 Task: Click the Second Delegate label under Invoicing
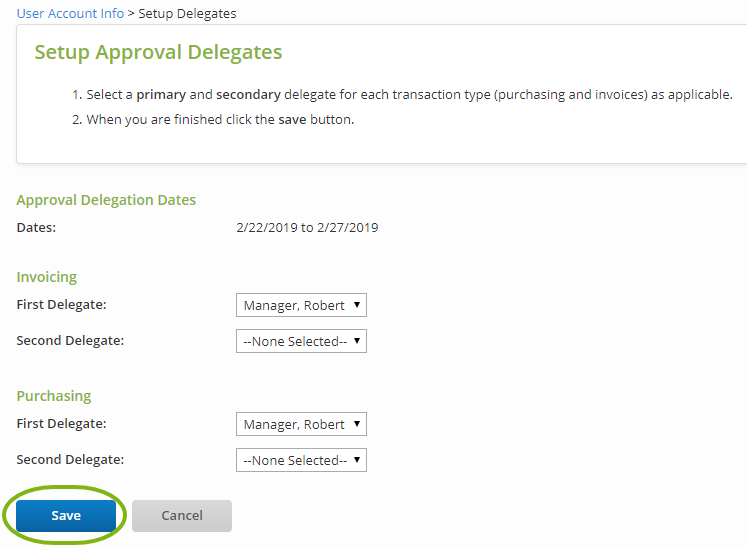pyautogui.click(x=70, y=340)
